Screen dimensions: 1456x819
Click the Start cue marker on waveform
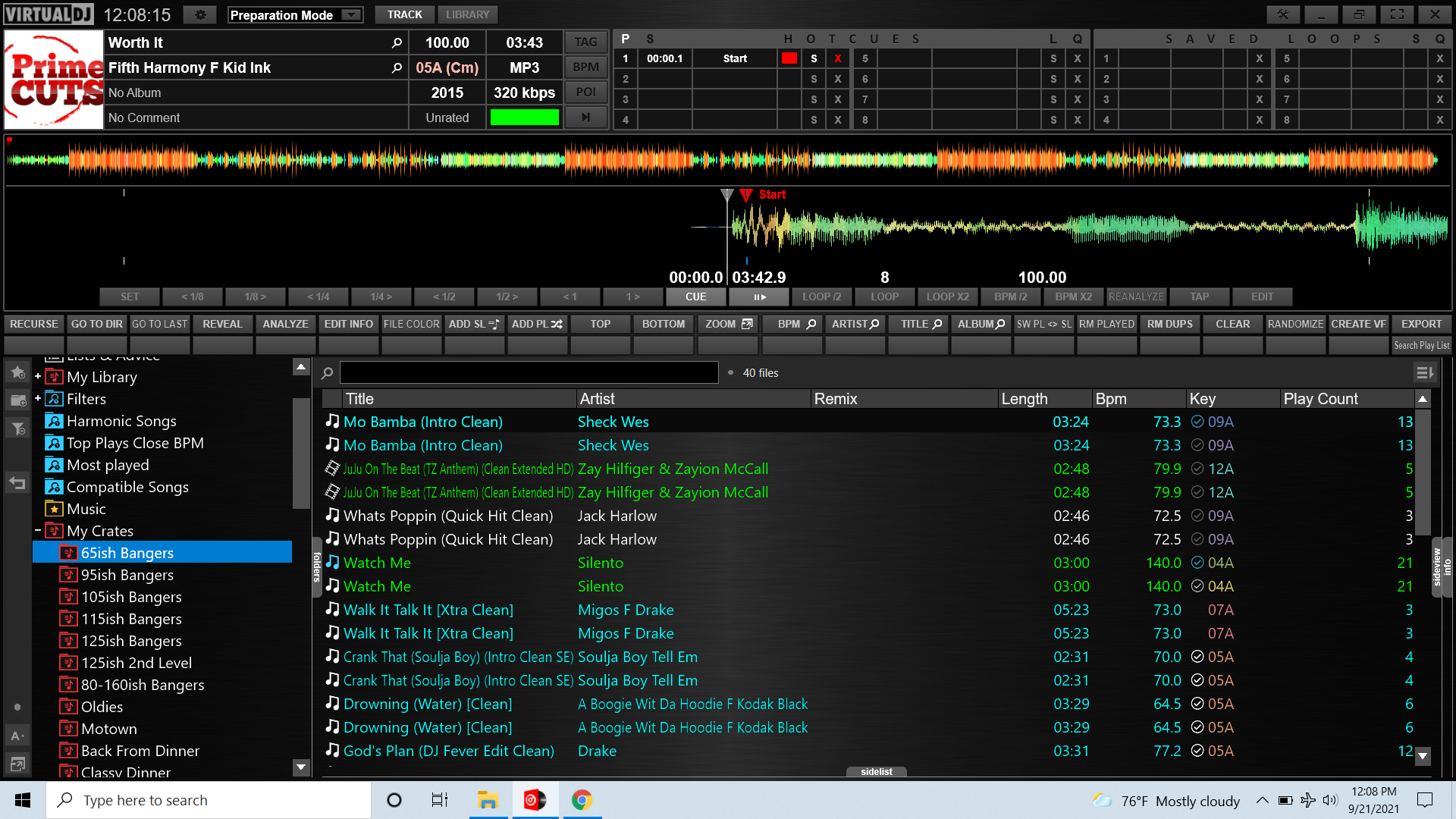[746, 195]
